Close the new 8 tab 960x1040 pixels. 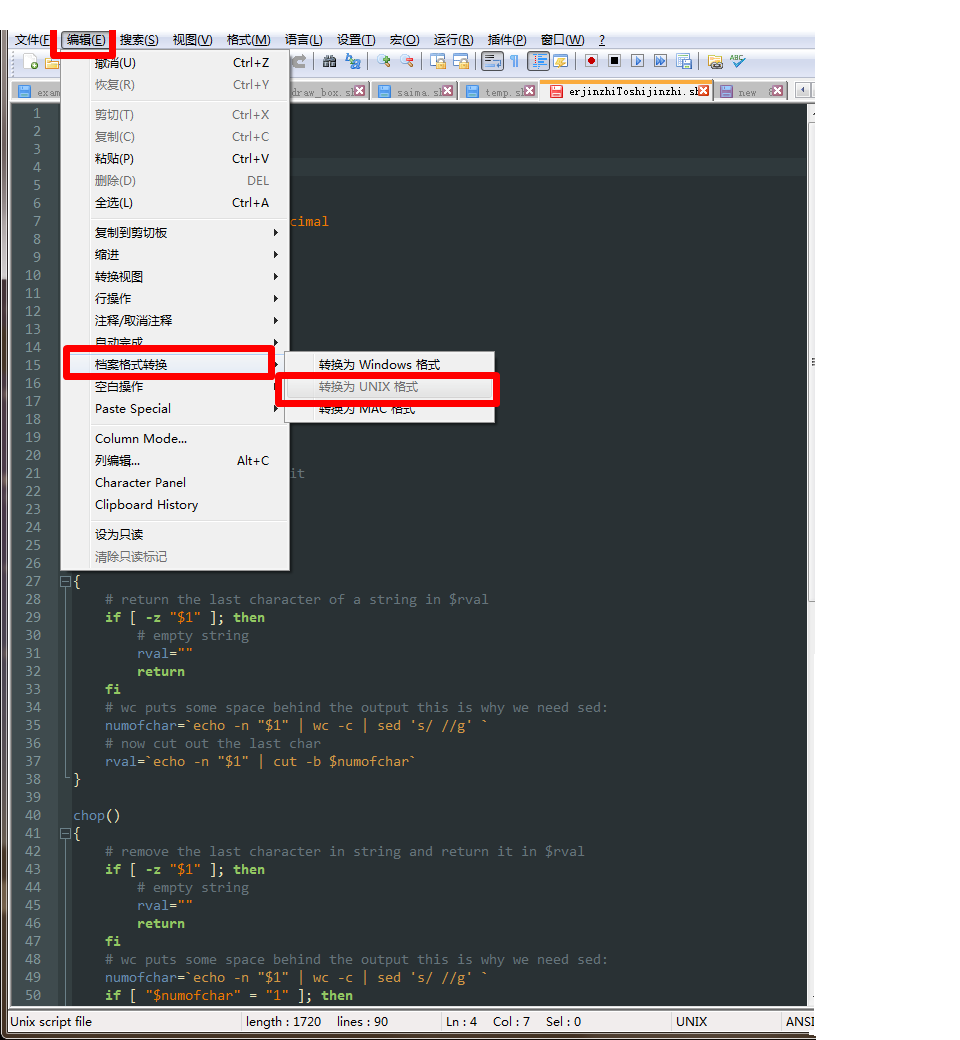778,91
